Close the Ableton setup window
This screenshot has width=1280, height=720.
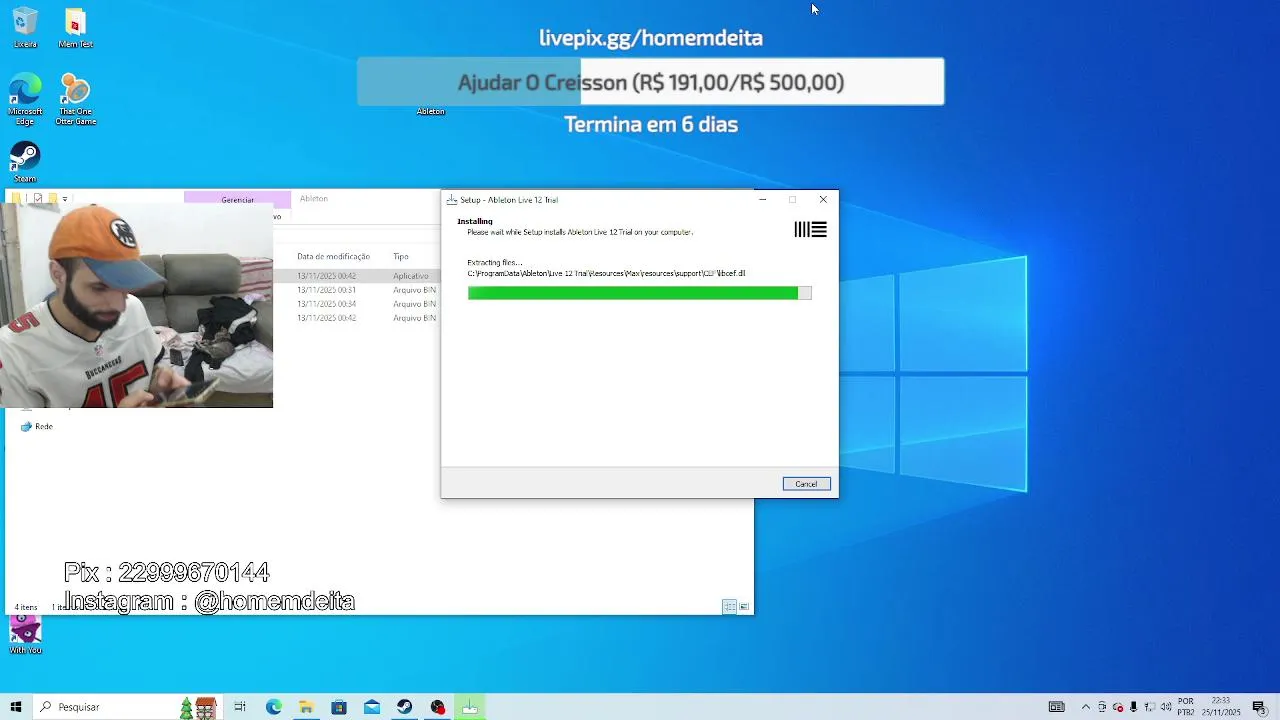[823, 200]
